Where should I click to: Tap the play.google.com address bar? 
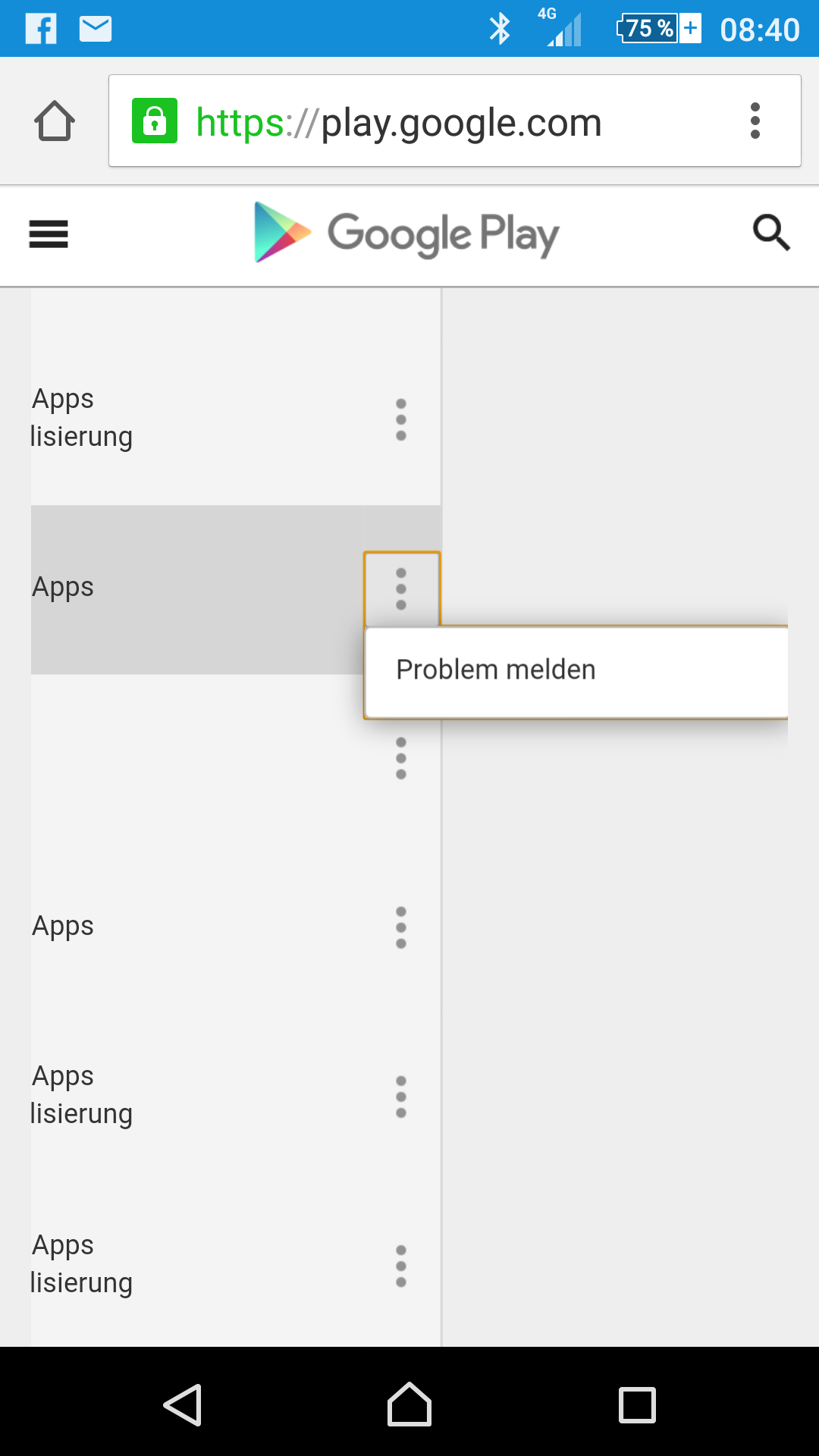click(x=455, y=121)
